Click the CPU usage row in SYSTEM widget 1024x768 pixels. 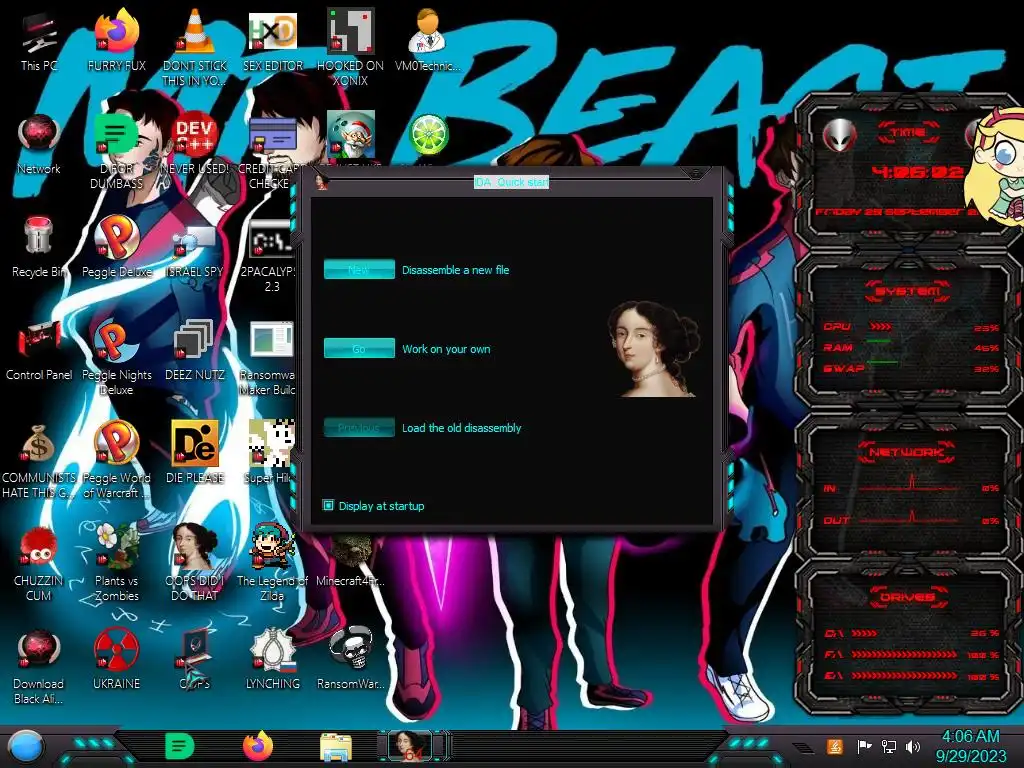point(910,327)
